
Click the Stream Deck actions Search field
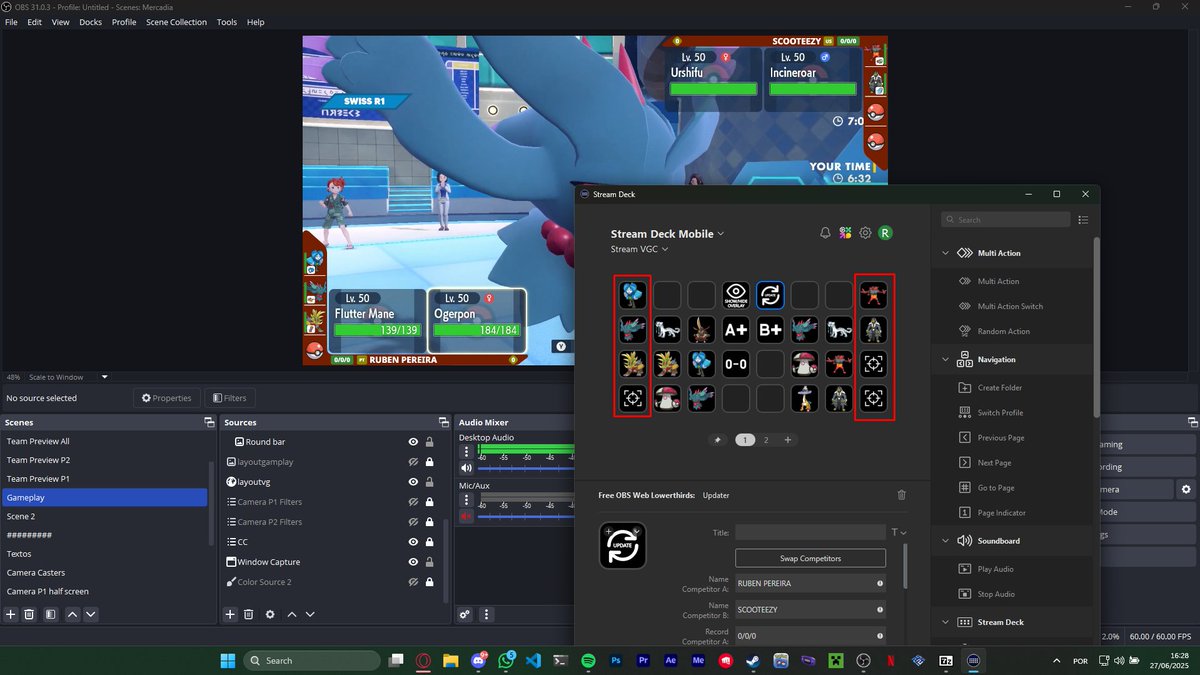point(1007,220)
